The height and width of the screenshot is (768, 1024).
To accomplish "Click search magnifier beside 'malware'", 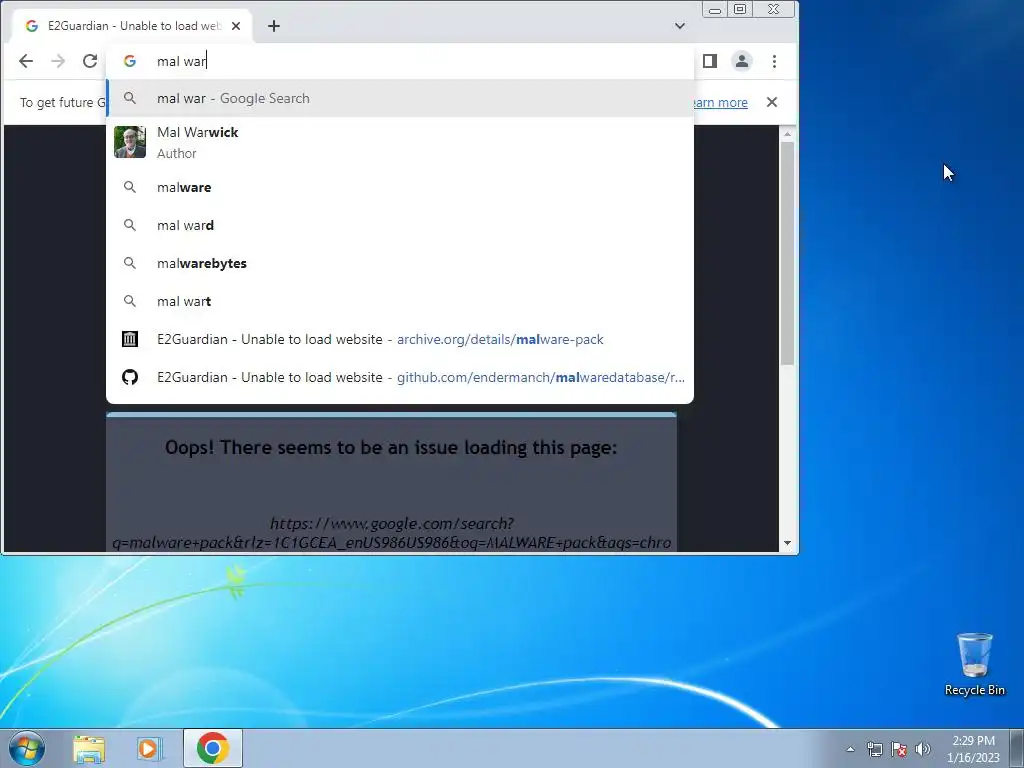I will (130, 187).
